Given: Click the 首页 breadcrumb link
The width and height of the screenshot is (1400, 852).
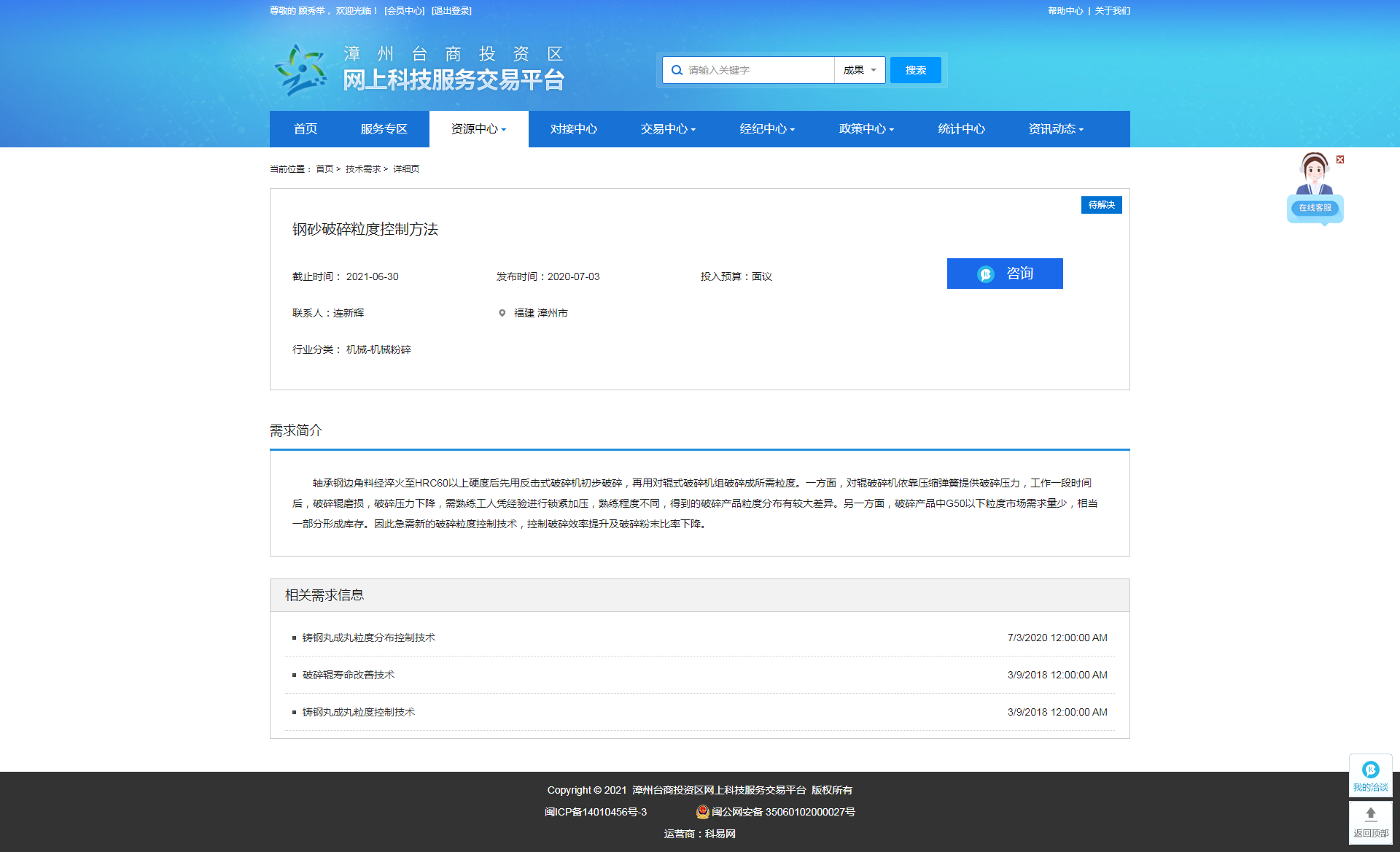Looking at the screenshot, I should click(x=324, y=169).
